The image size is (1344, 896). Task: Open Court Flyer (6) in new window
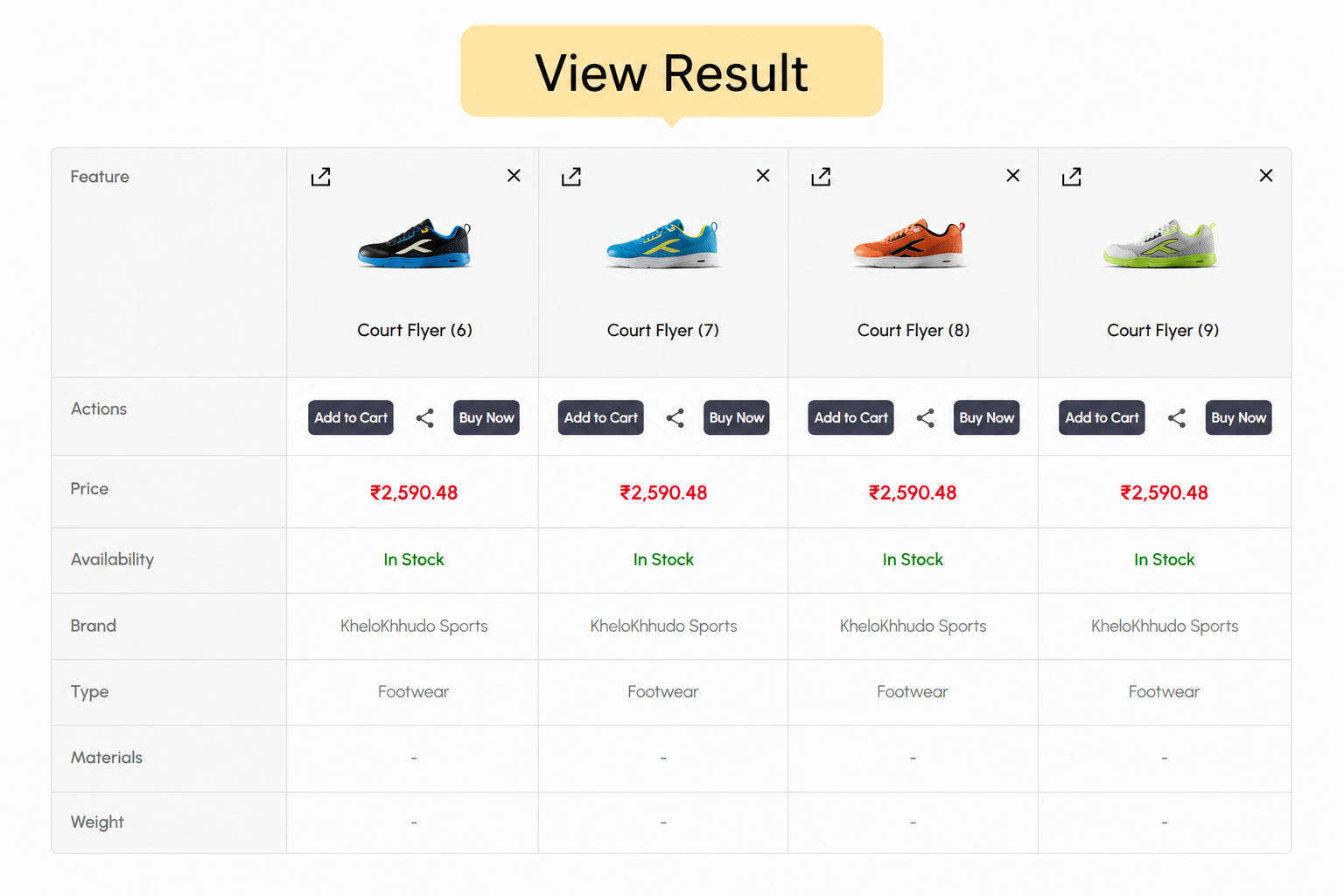(x=321, y=177)
